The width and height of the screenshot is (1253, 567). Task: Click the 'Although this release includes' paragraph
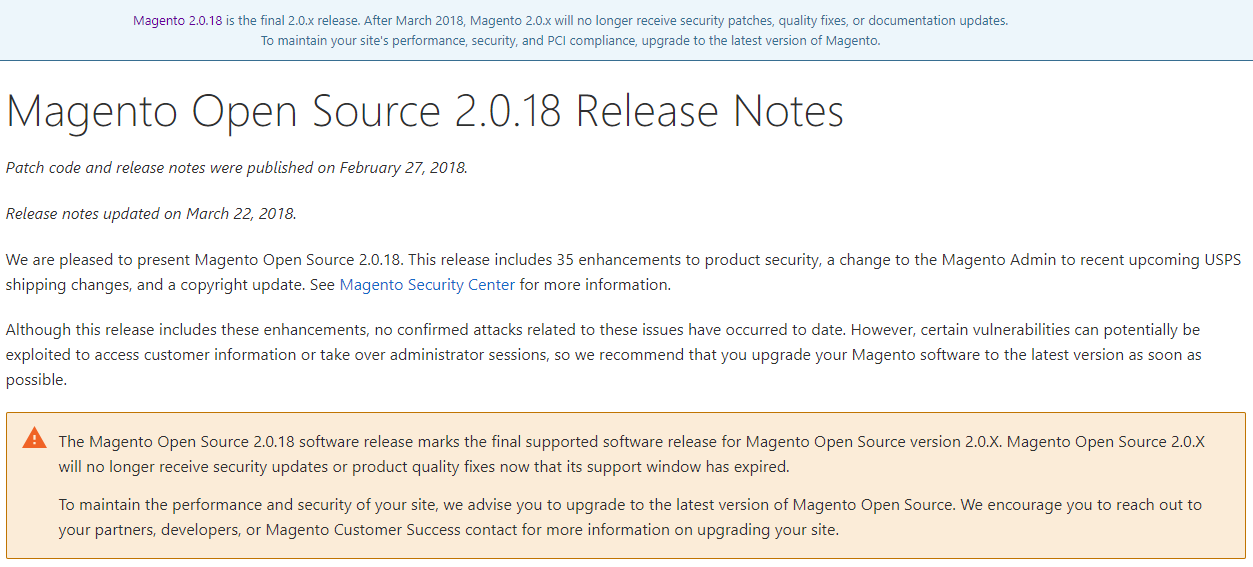(x=604, y=355)
